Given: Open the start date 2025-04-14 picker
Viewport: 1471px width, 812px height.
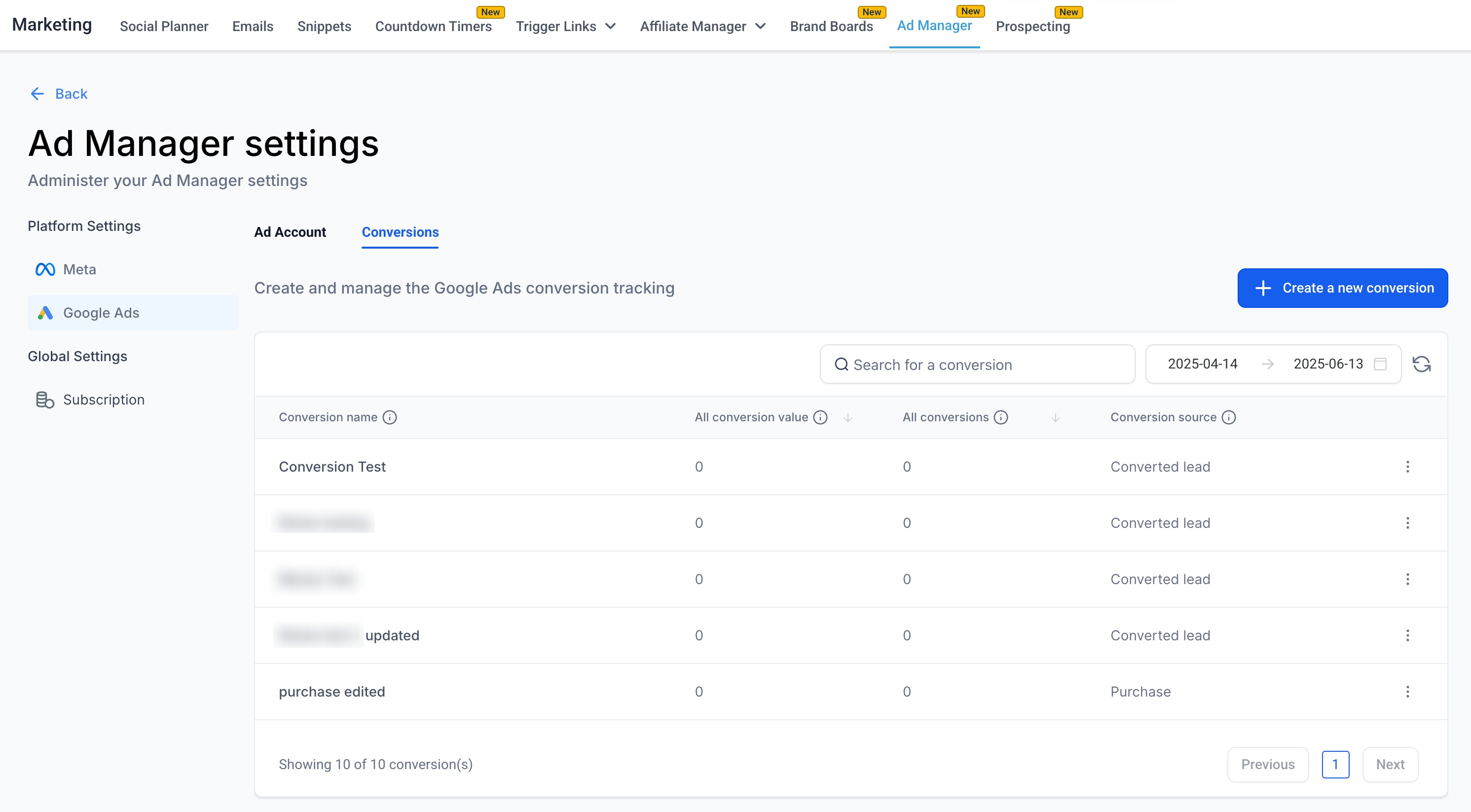Looking at the screenshot, I should (x=1202, y=364).
